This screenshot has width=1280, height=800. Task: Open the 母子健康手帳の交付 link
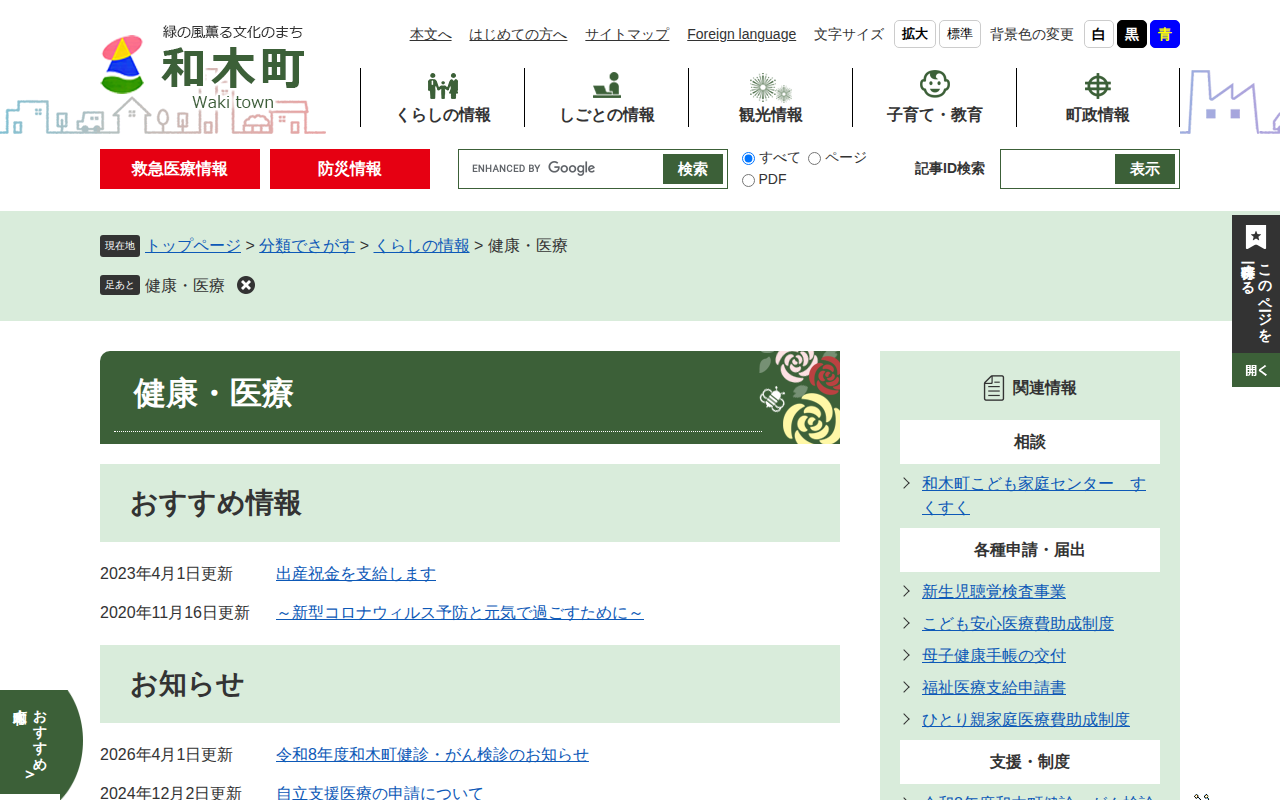pos(994,656)
